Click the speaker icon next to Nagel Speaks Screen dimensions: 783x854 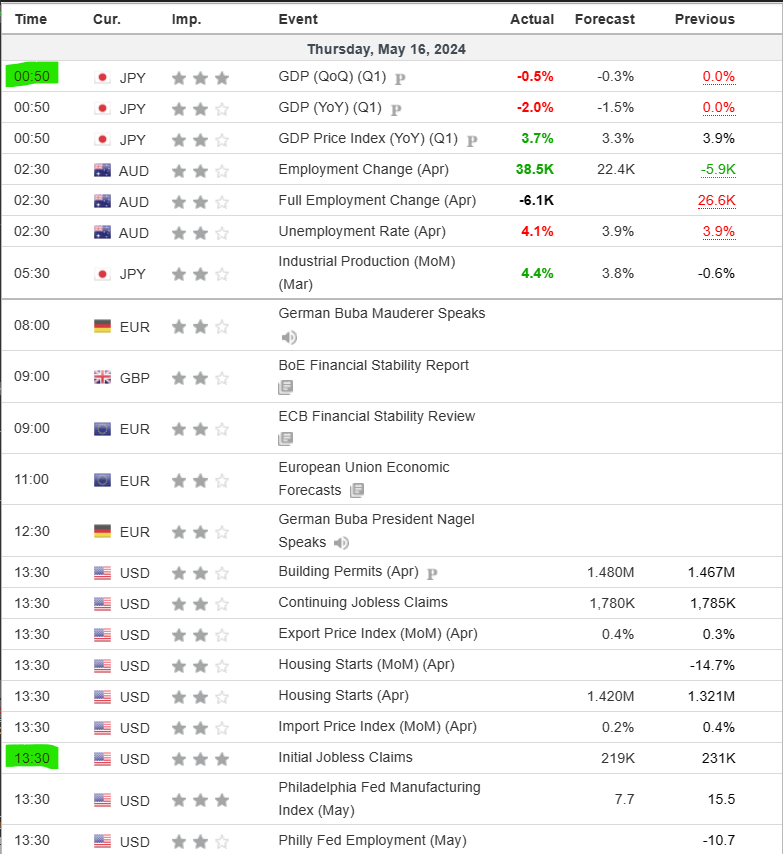341,543
